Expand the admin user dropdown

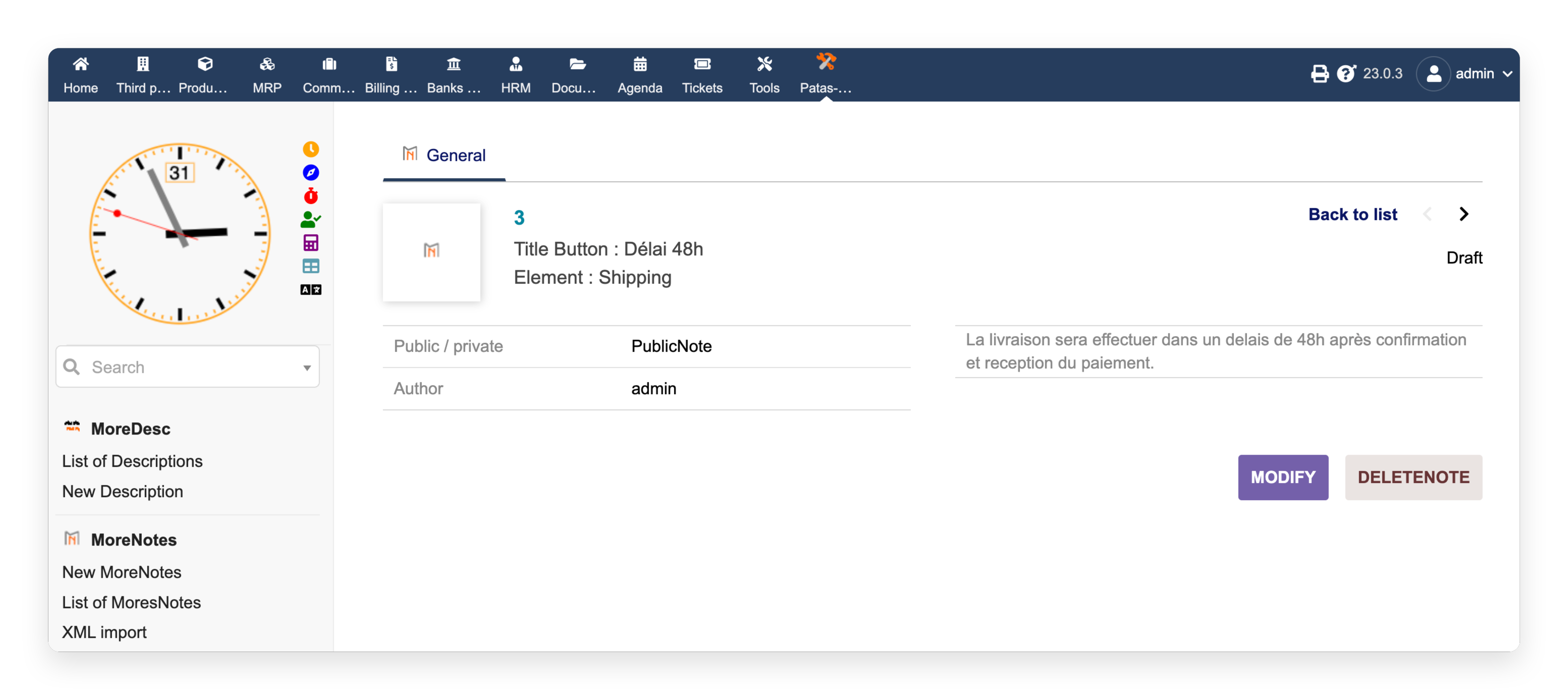[1508, 74]
